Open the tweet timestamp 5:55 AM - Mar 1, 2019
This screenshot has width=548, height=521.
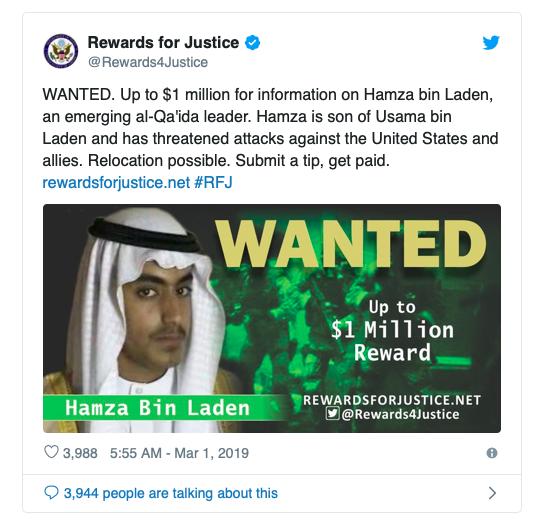tap(179, 453)
